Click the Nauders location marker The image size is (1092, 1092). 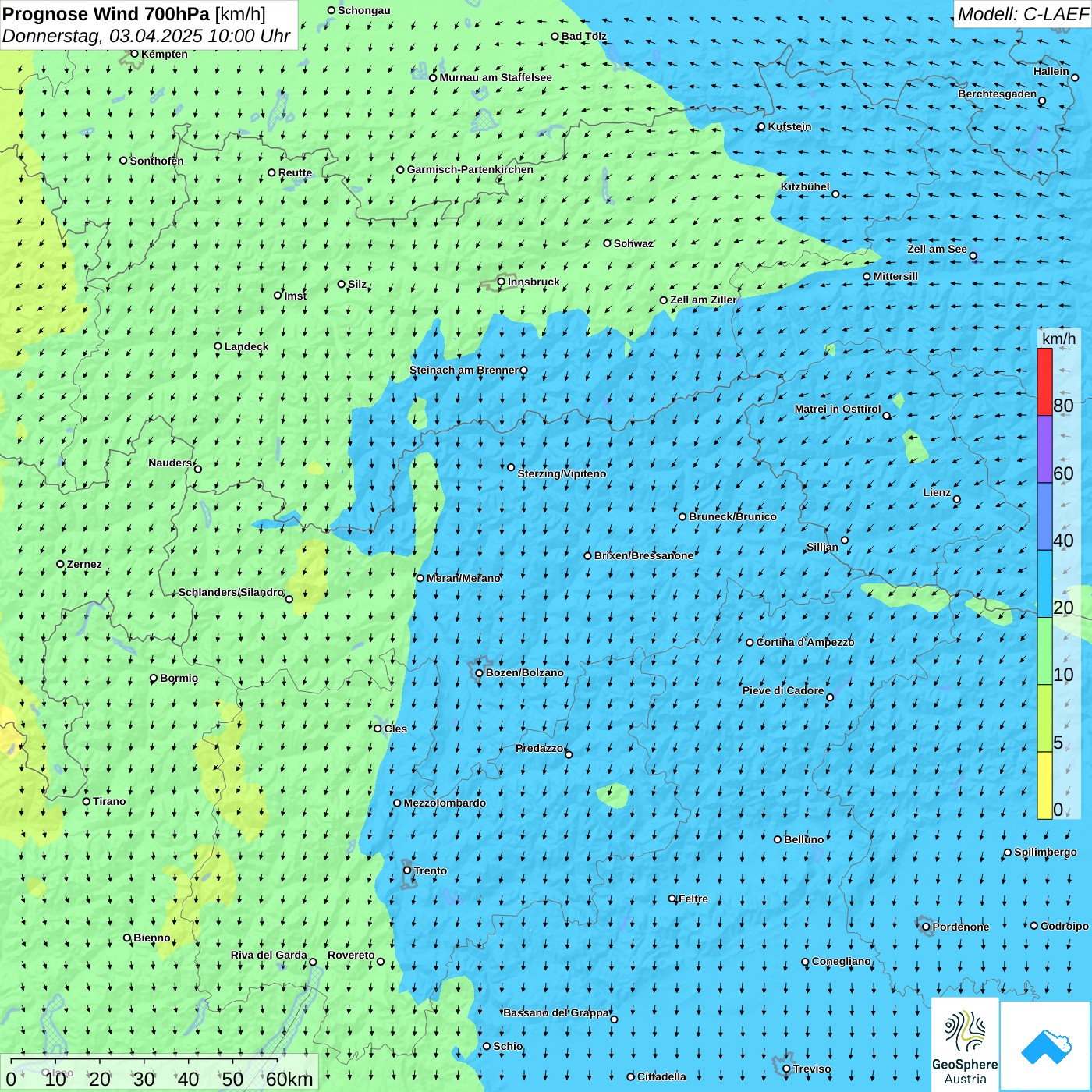tap(197, 469)
